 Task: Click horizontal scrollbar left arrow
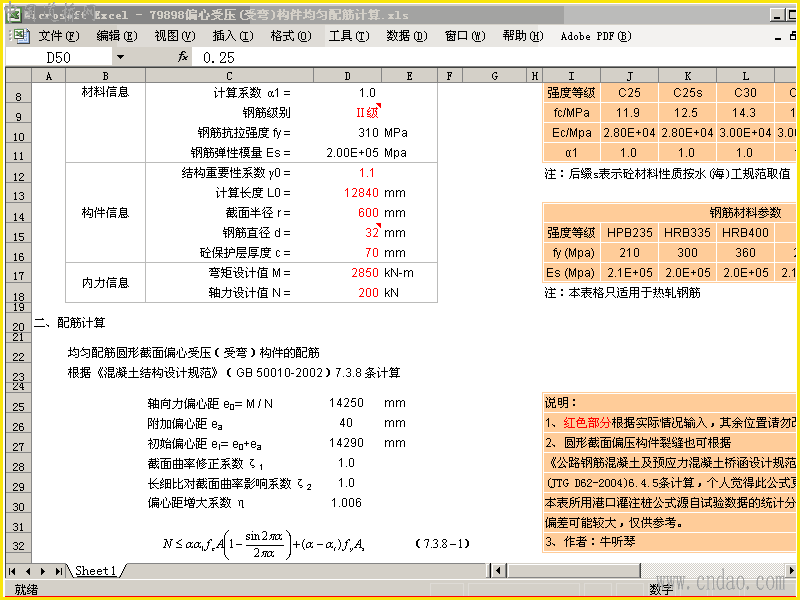point(499,570)
